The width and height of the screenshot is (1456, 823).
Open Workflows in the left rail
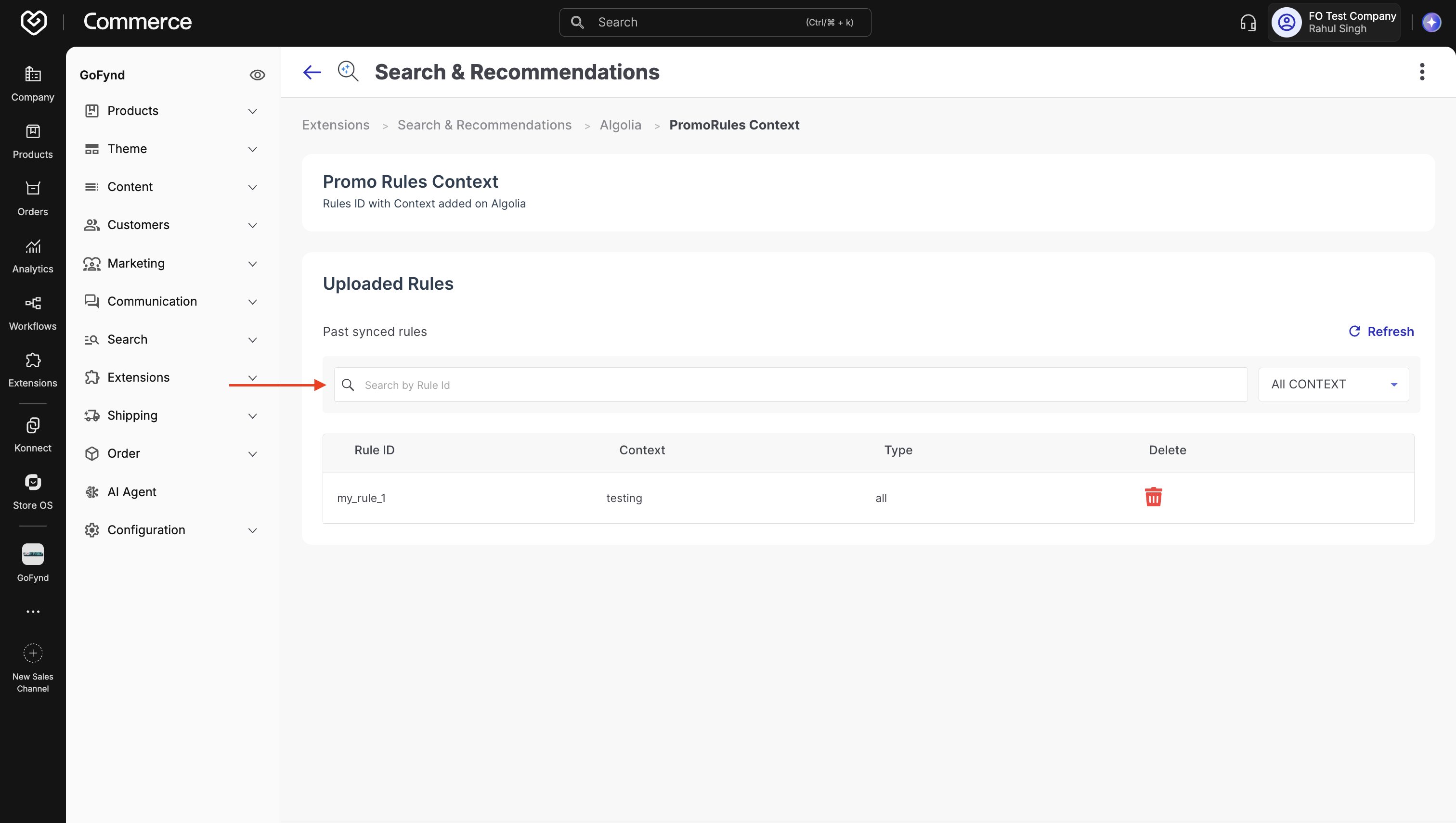point(33,313)
